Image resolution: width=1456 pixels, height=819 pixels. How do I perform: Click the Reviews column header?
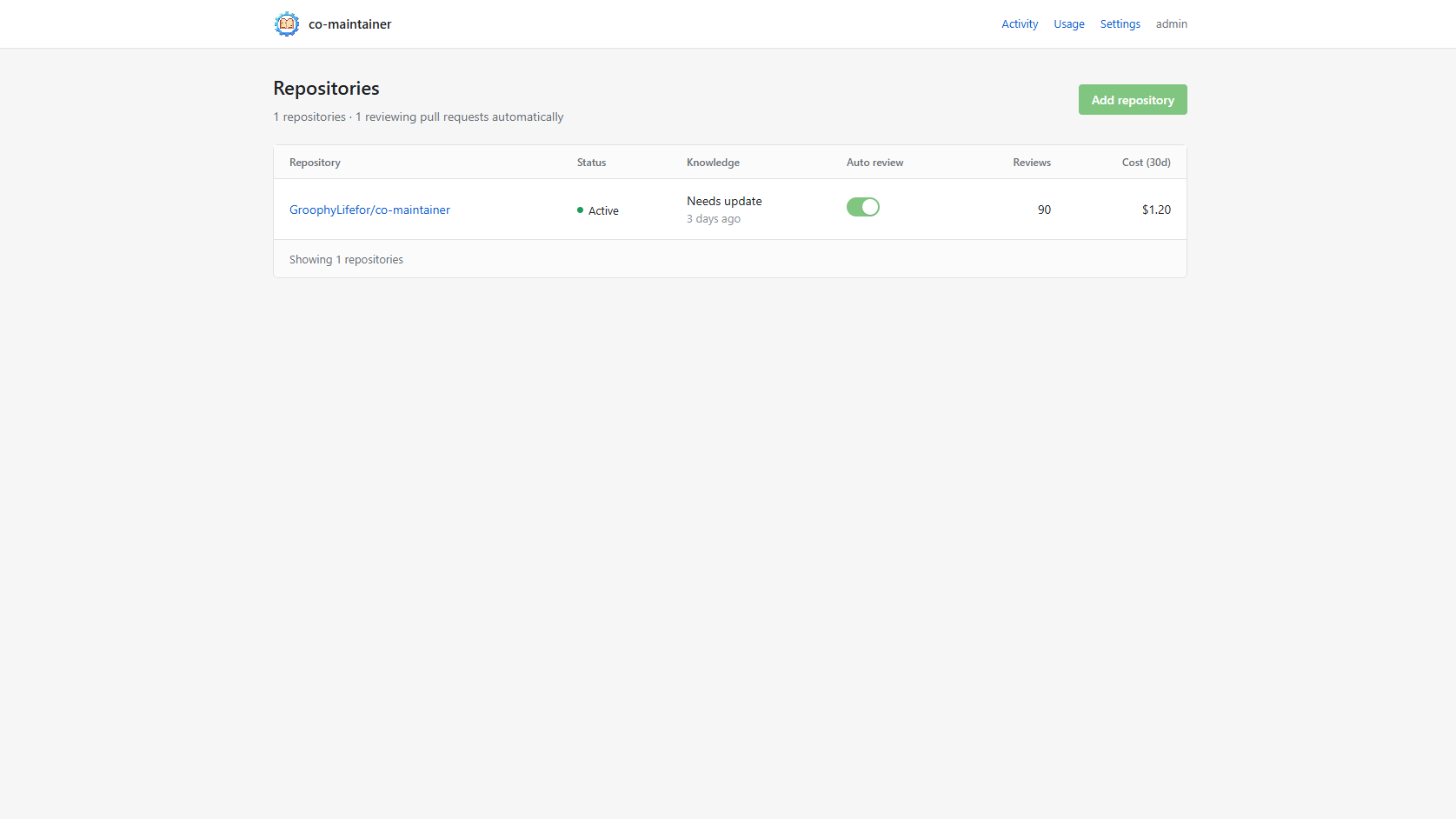tap(1032, 163)
